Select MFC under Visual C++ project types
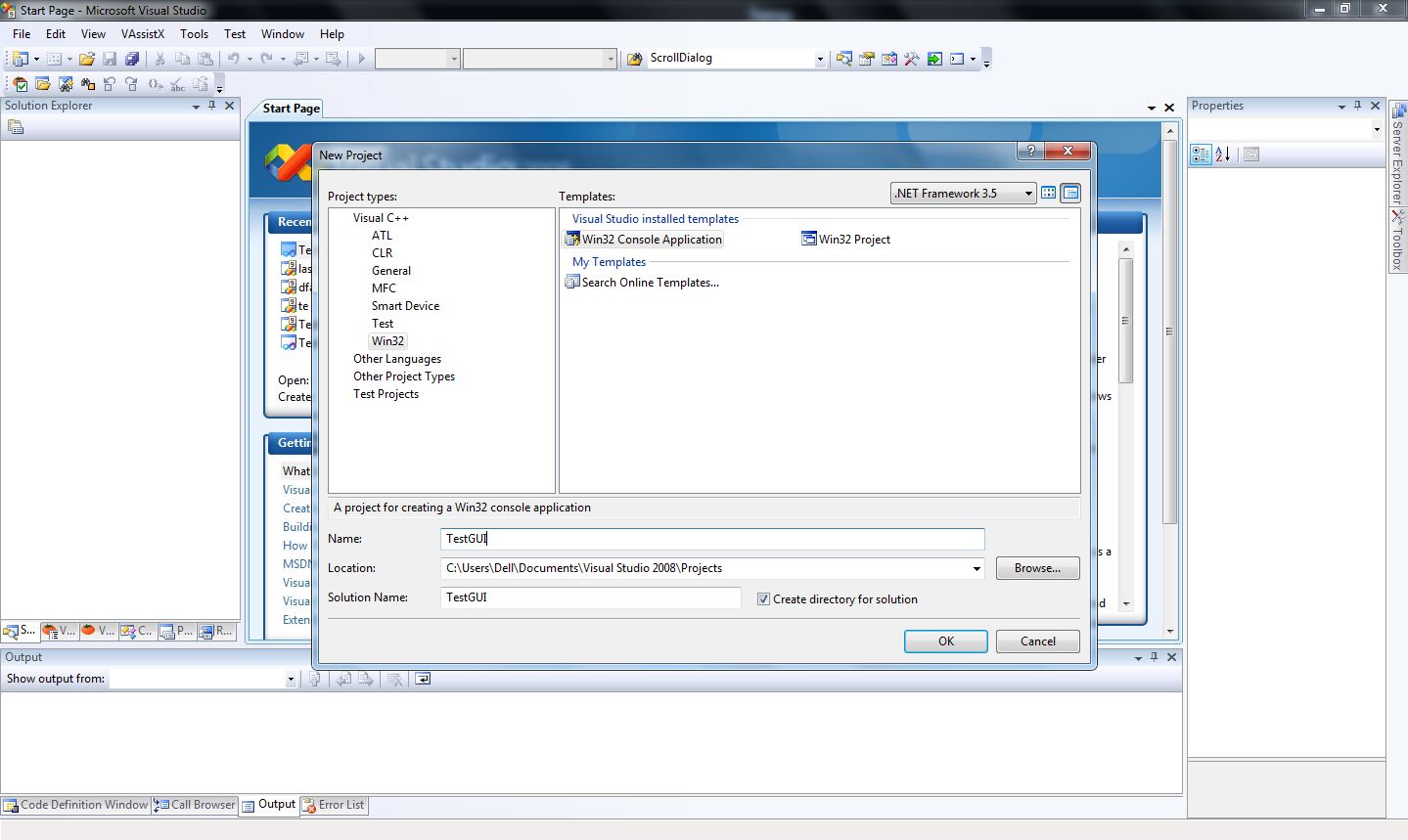This screenshot has width=1408, height=840. pos(384,288)
